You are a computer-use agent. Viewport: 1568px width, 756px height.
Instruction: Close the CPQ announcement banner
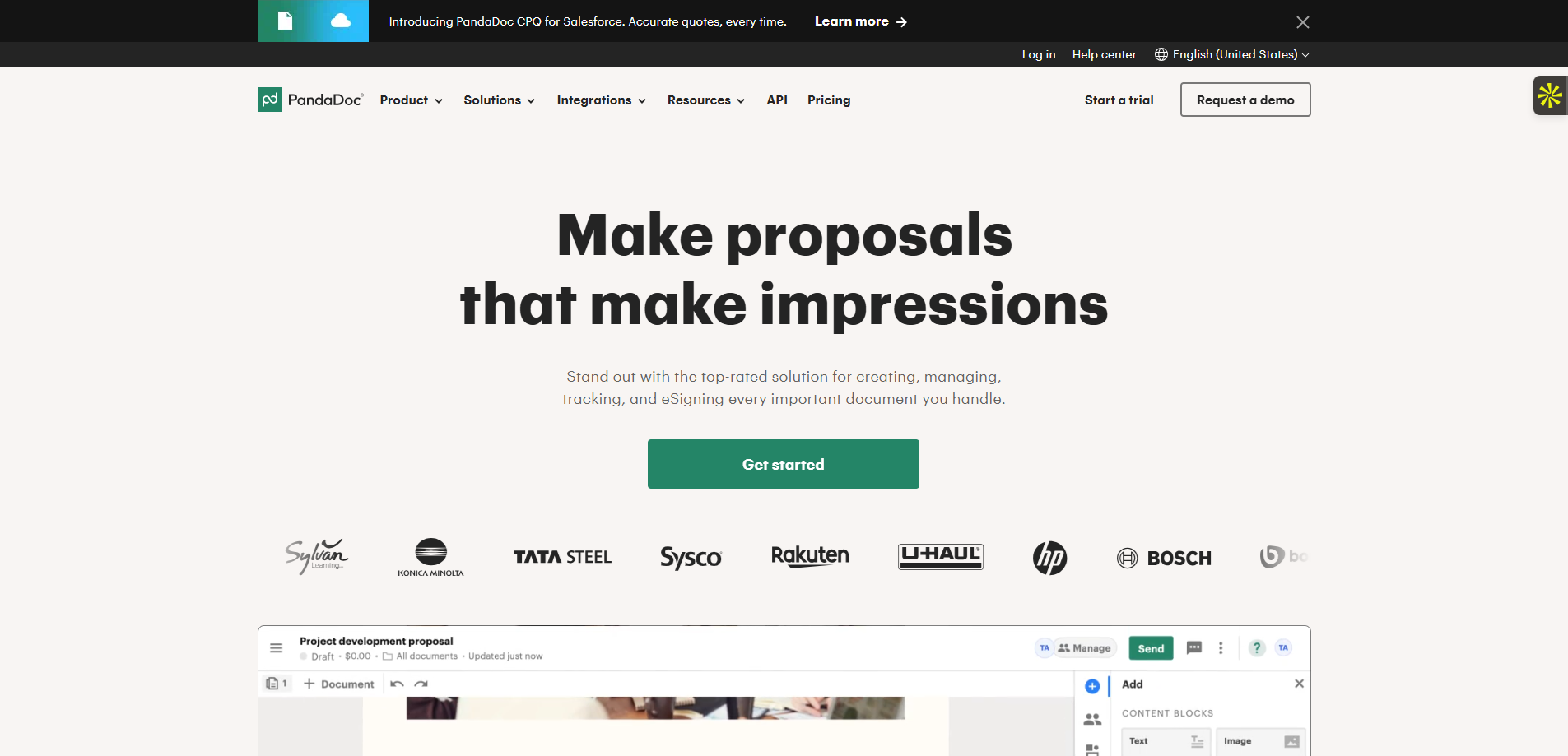pyautogui.click(x=1302, y=22)
